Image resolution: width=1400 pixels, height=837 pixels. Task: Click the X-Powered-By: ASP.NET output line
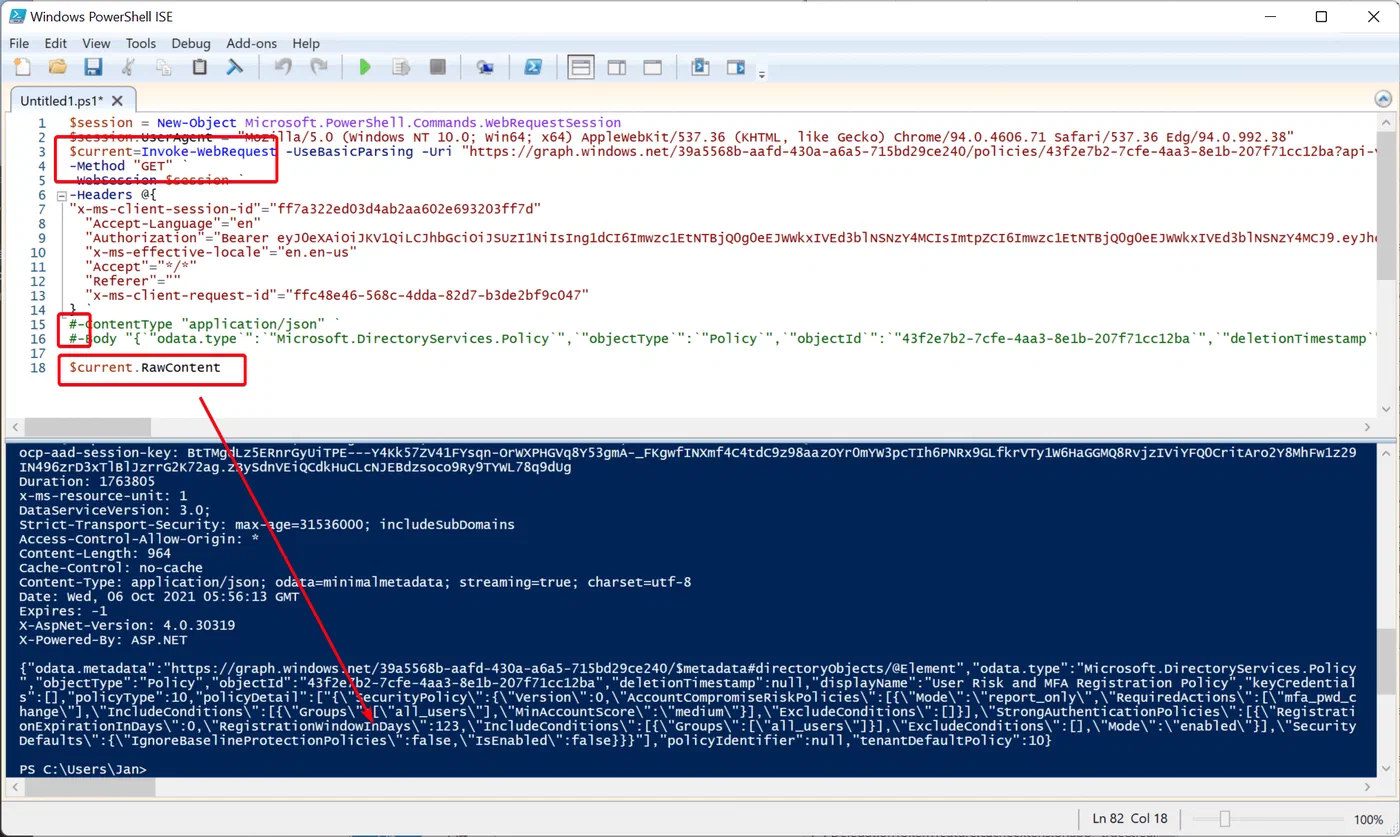[x=103, y=639]
